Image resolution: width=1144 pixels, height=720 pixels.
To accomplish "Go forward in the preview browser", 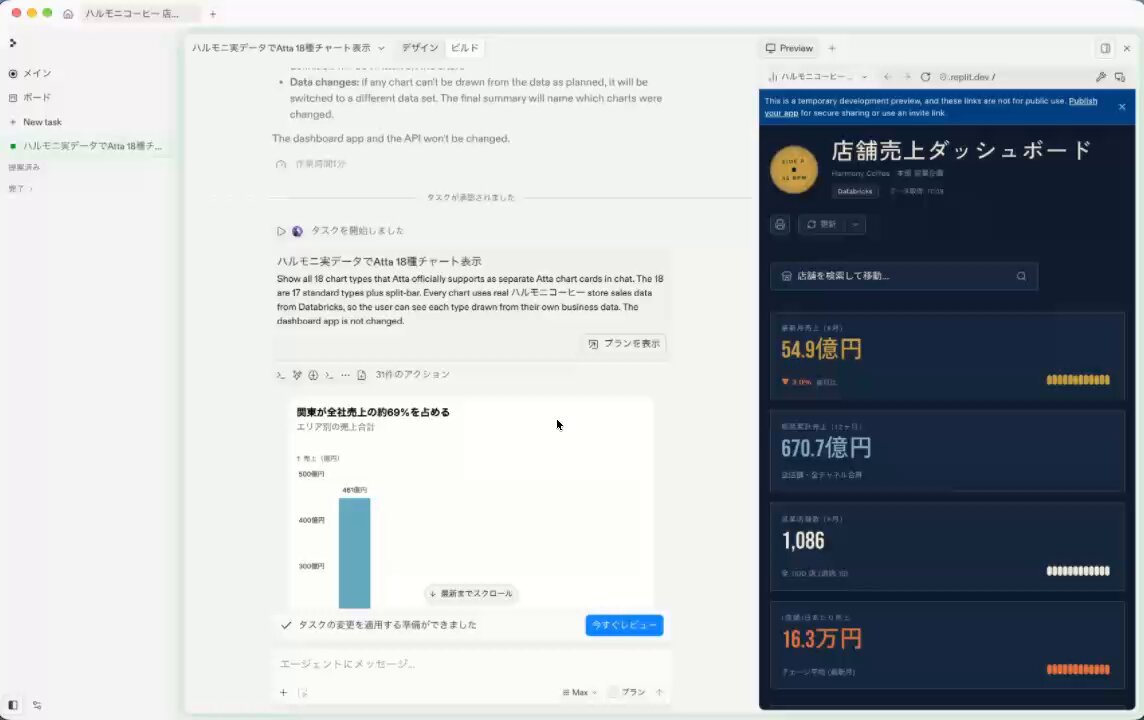I will point(907,77).
